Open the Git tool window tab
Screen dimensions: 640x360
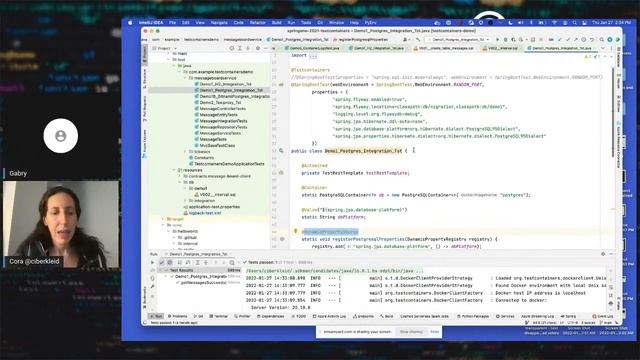pos(198,316)
